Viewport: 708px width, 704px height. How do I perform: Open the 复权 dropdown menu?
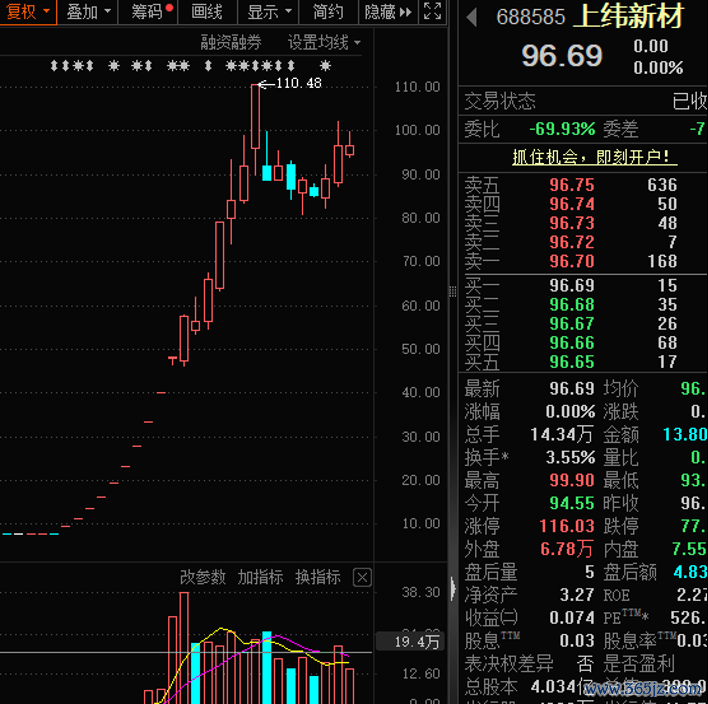[x=27, y=12]
